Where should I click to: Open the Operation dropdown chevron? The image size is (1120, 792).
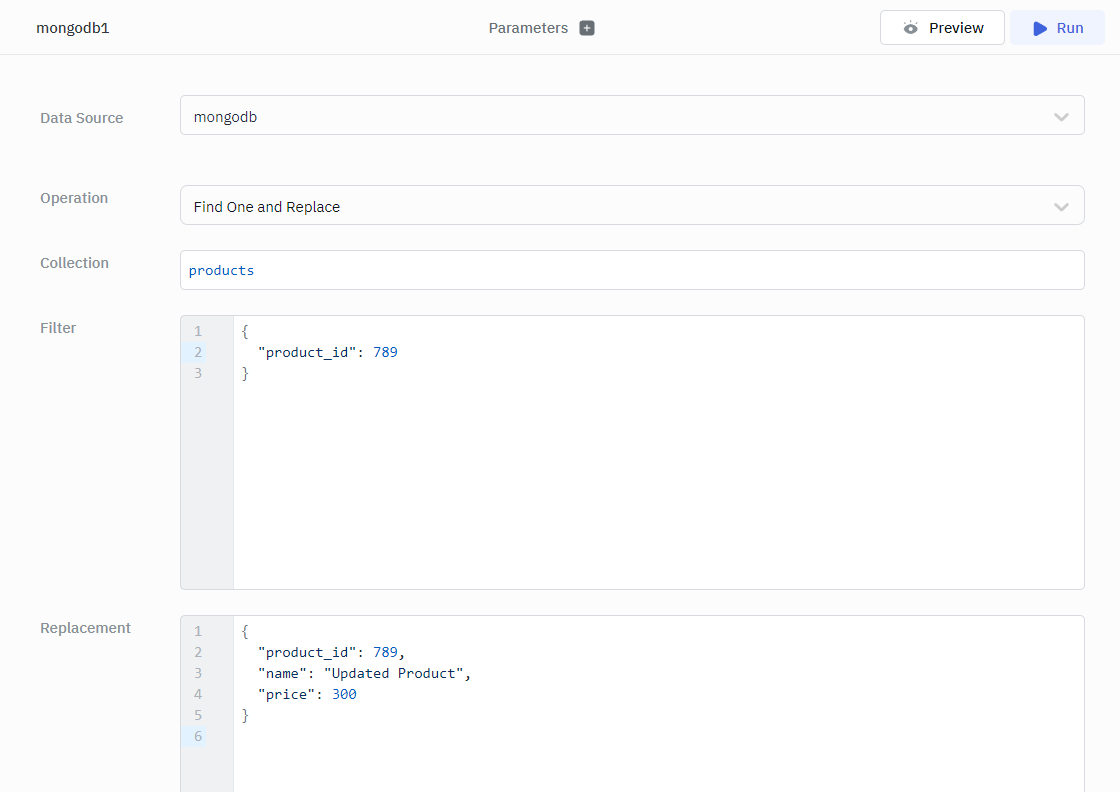[1061, 207]
